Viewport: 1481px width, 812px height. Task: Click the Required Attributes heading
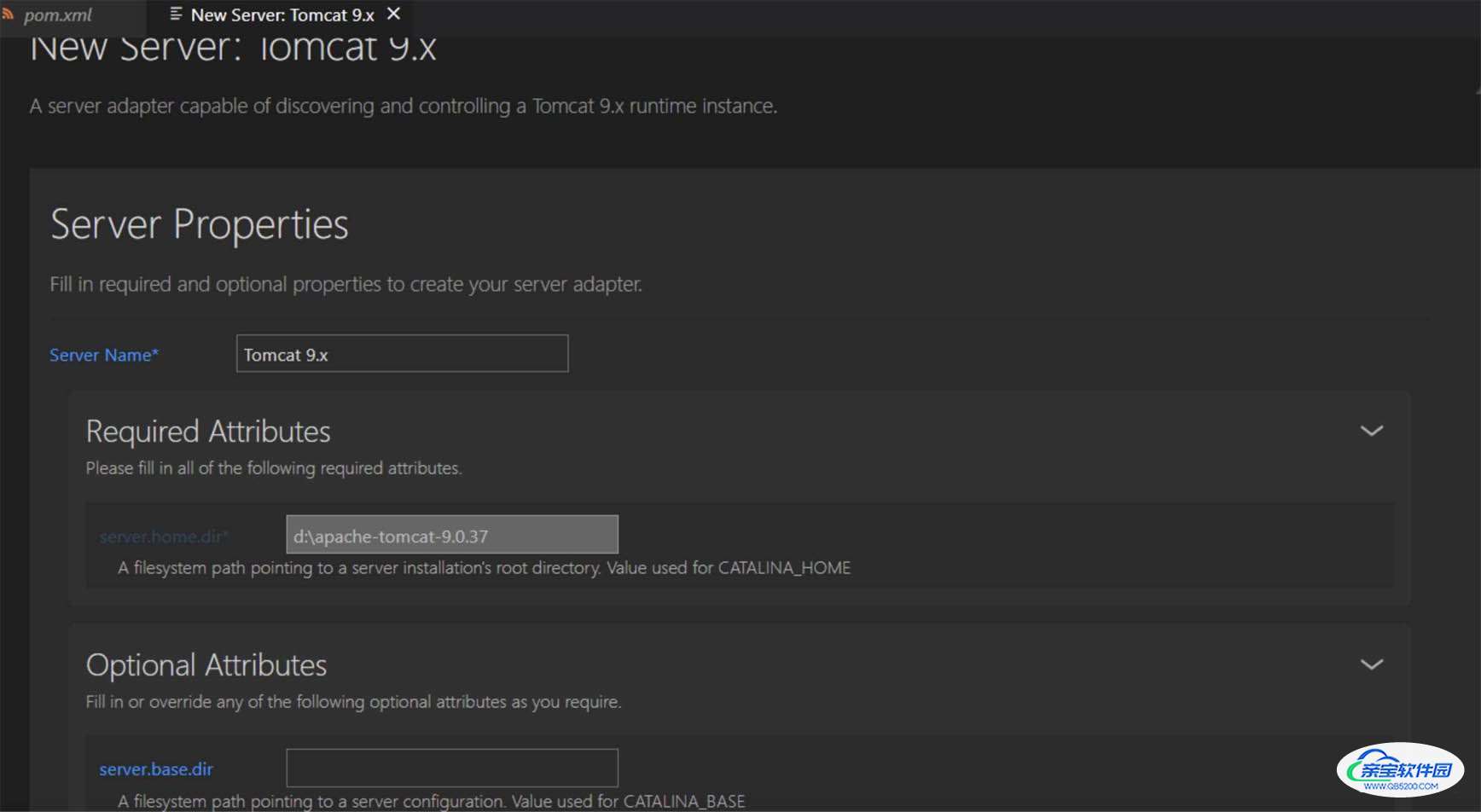pyautogui.click(x=208, y=432)
